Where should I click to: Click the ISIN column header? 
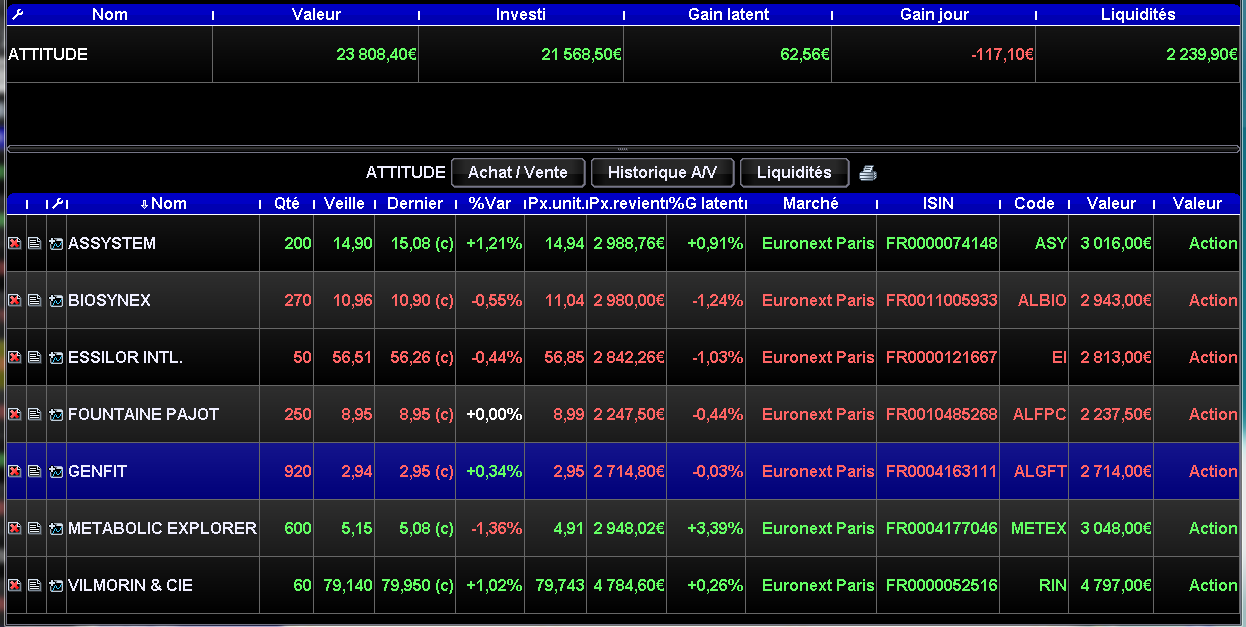pyautogui.click(x=938, y=203)
